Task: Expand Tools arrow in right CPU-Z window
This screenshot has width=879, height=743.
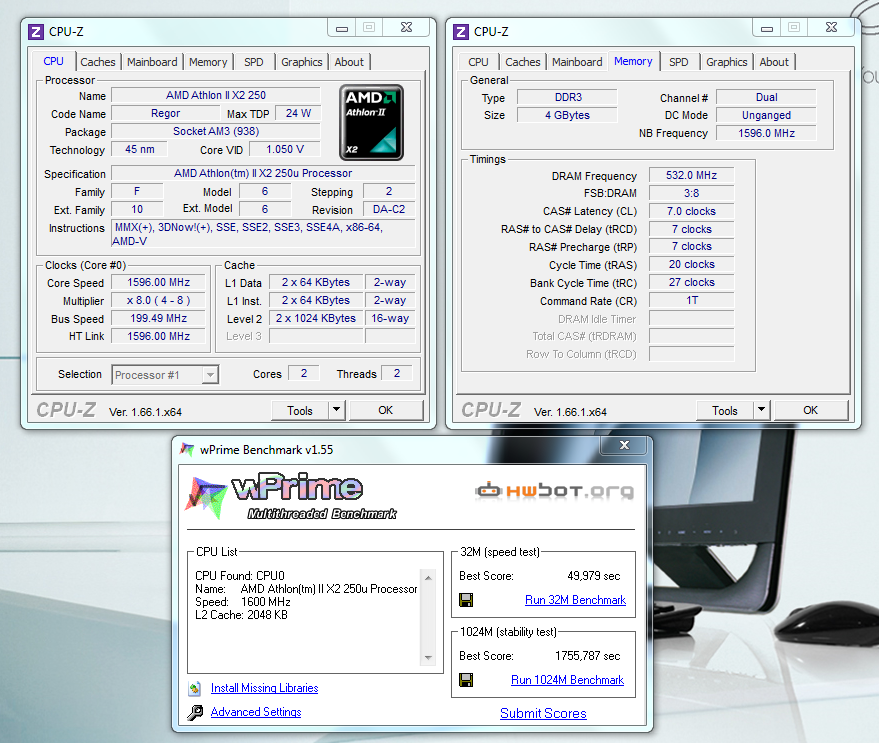Action: point(761,410)
